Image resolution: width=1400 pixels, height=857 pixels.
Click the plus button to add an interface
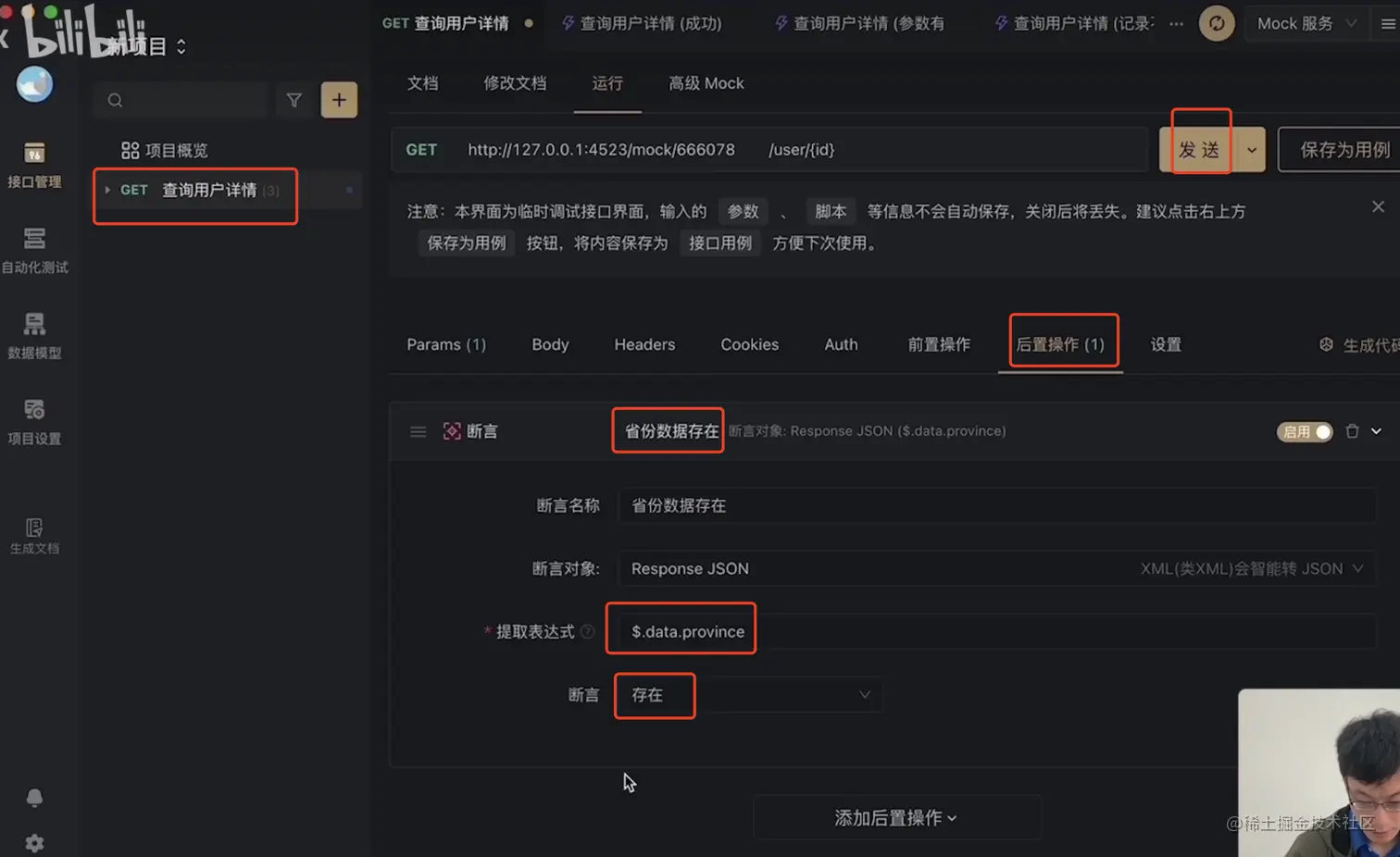pos(339,100)
